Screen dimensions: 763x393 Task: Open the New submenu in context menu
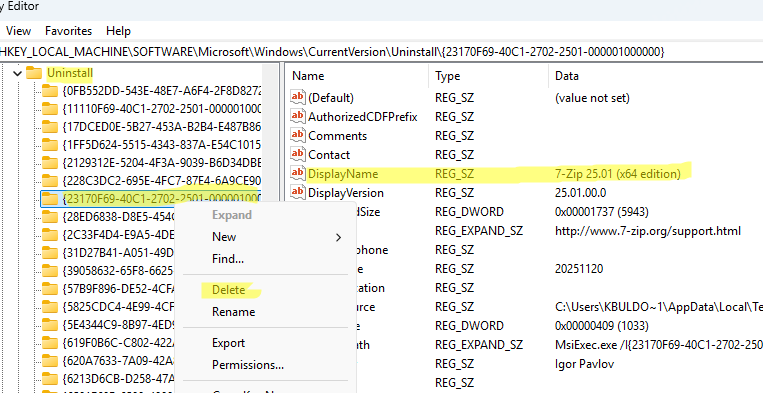tap(266, 237)
